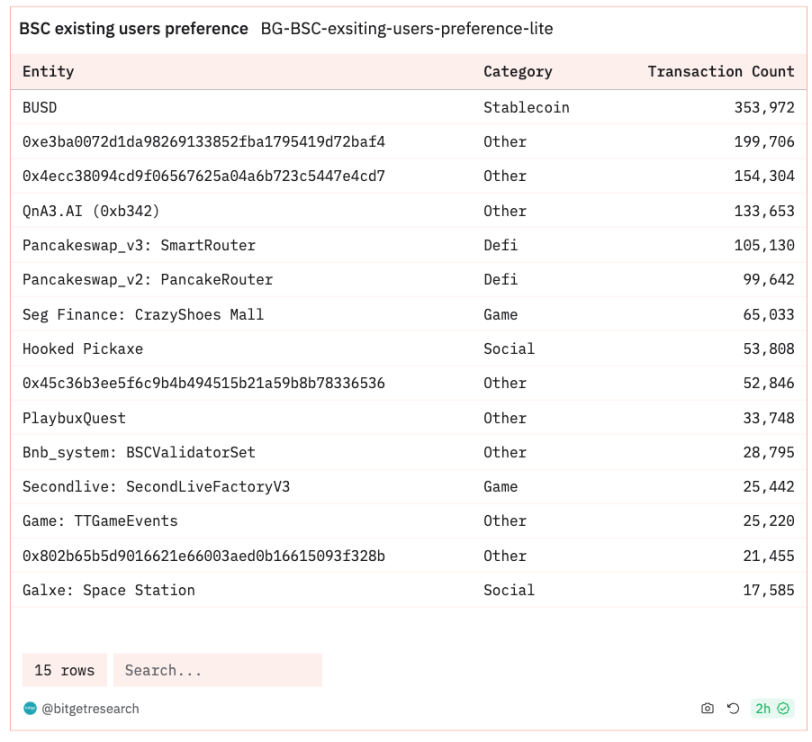This screenshot has height=742, width=812.
Task: Sort by the Category column header
Action: pyautogui.click(x=518, y=71)
